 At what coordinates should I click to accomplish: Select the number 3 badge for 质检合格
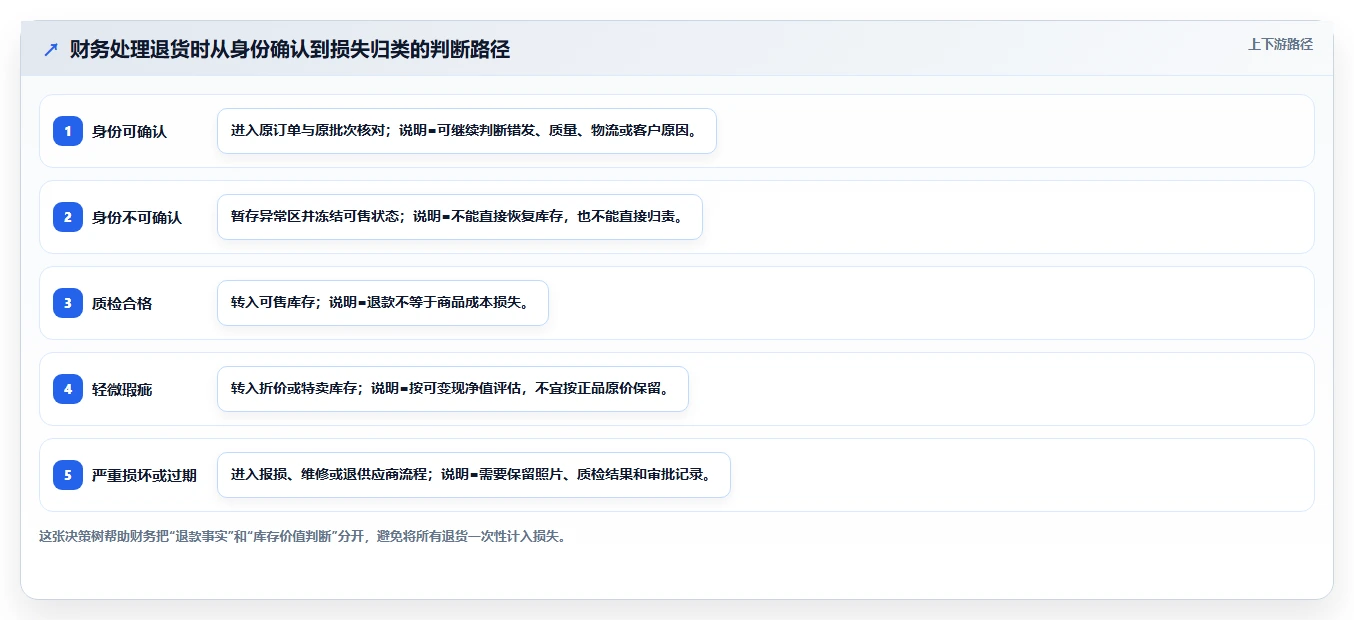point(68,303)
